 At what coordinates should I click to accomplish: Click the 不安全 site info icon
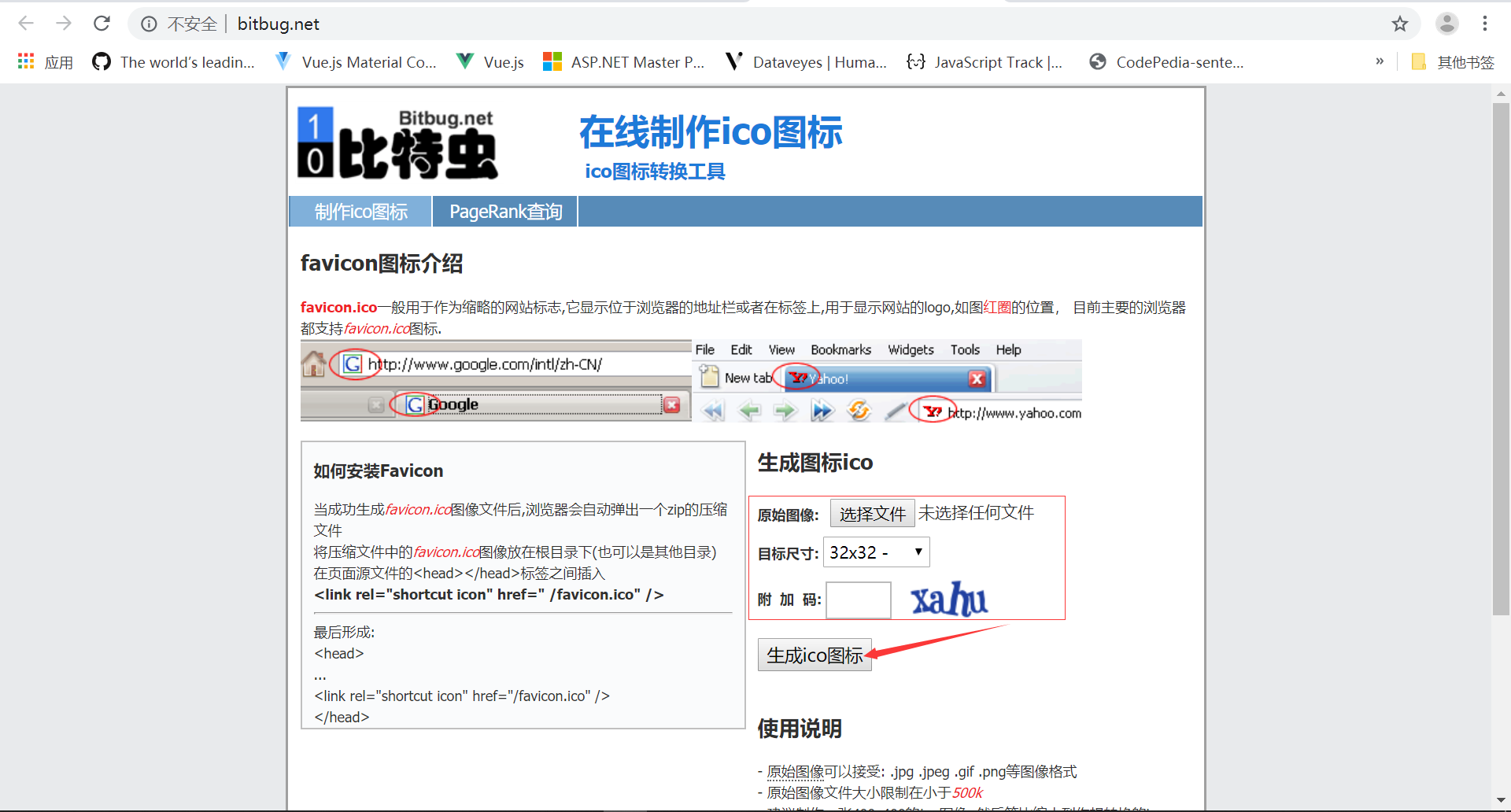click(149, 24)
